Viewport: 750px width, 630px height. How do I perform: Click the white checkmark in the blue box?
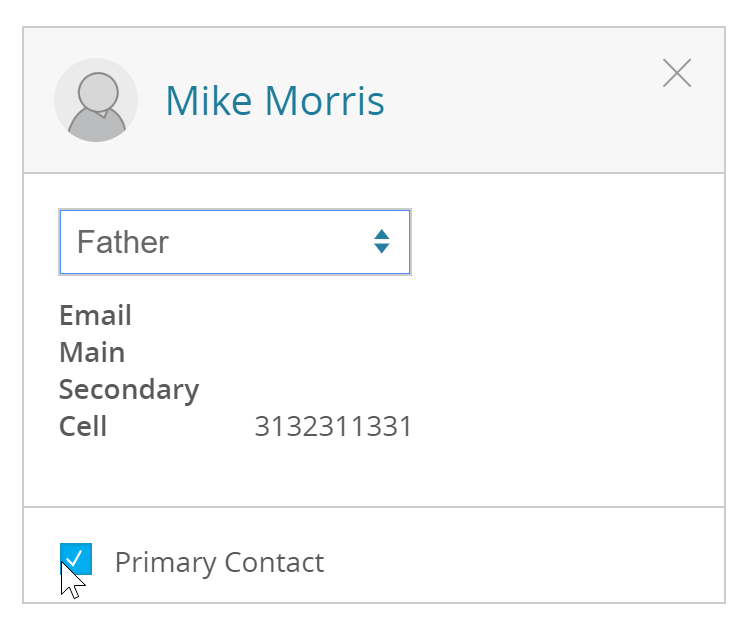pos(75,558)
